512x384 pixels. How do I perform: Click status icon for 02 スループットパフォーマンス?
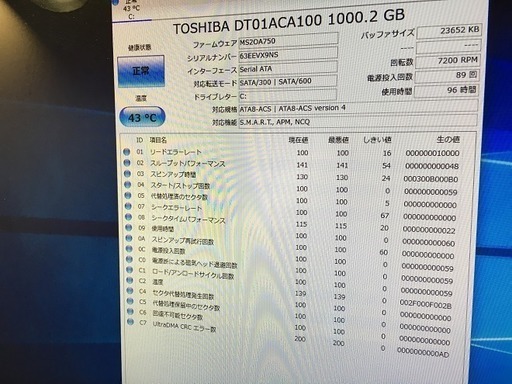(127, 163)
